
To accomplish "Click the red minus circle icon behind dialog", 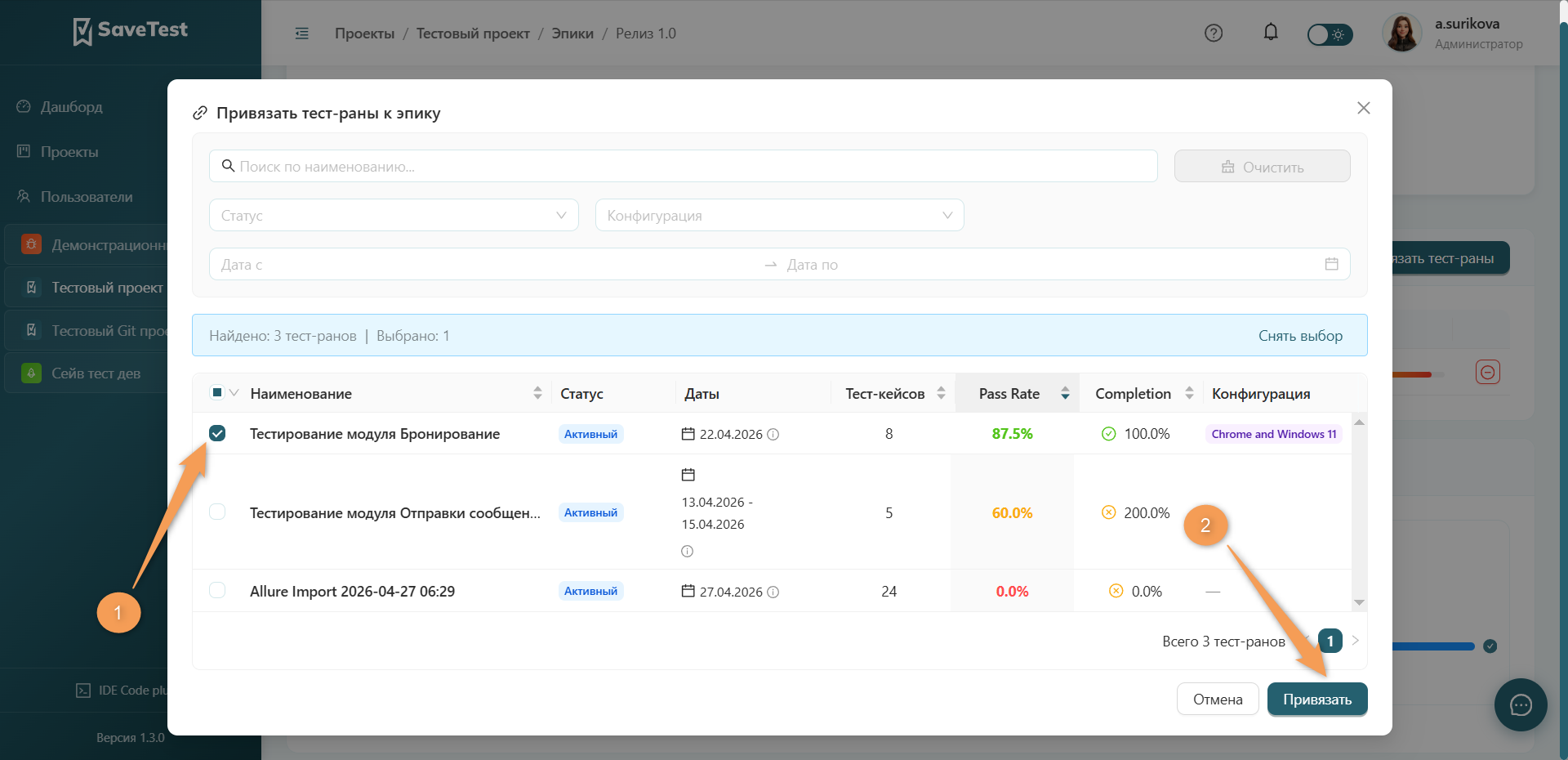I will coord(1488,372).
